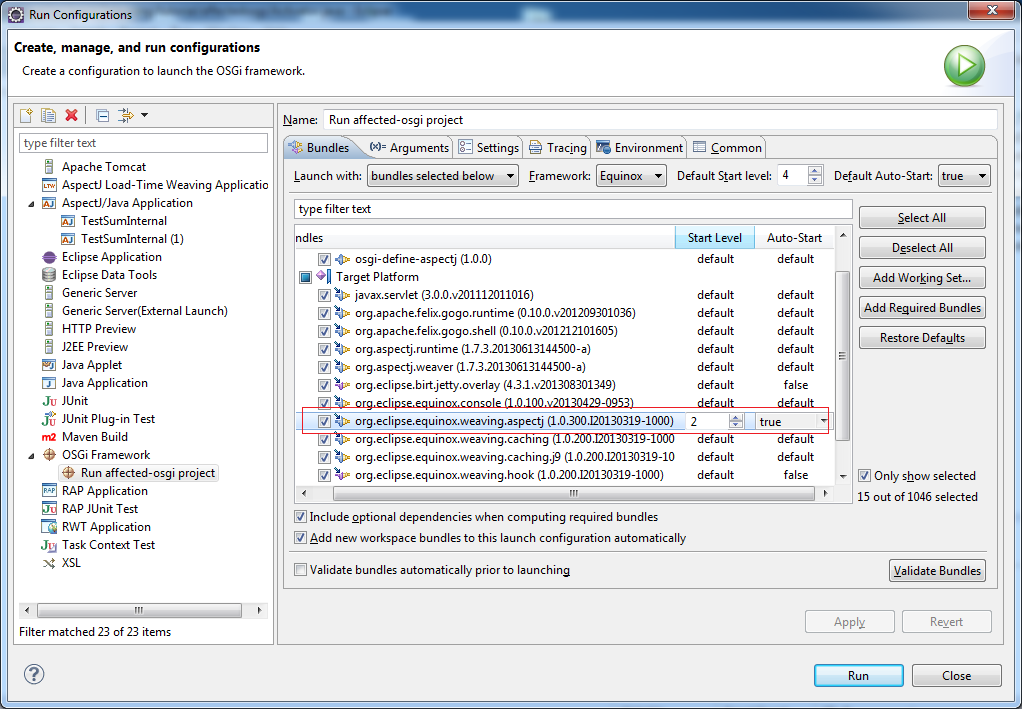Viewport: 1022px width, 709px height.
Task: Click the New launch configuration icon
Action: tap(27, 115)
